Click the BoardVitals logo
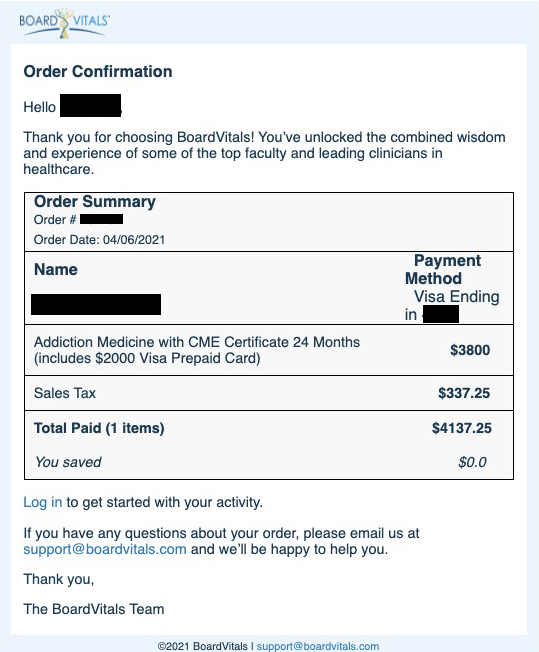Screen dimensions: 539x652 pyautogui.click(x=64, y=23)
